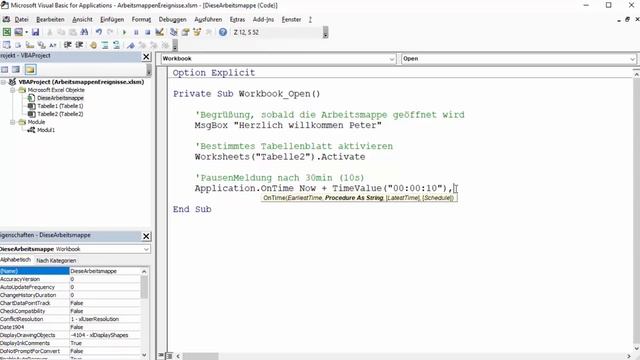Click the ConflictResolution property value

click(105, 319)
